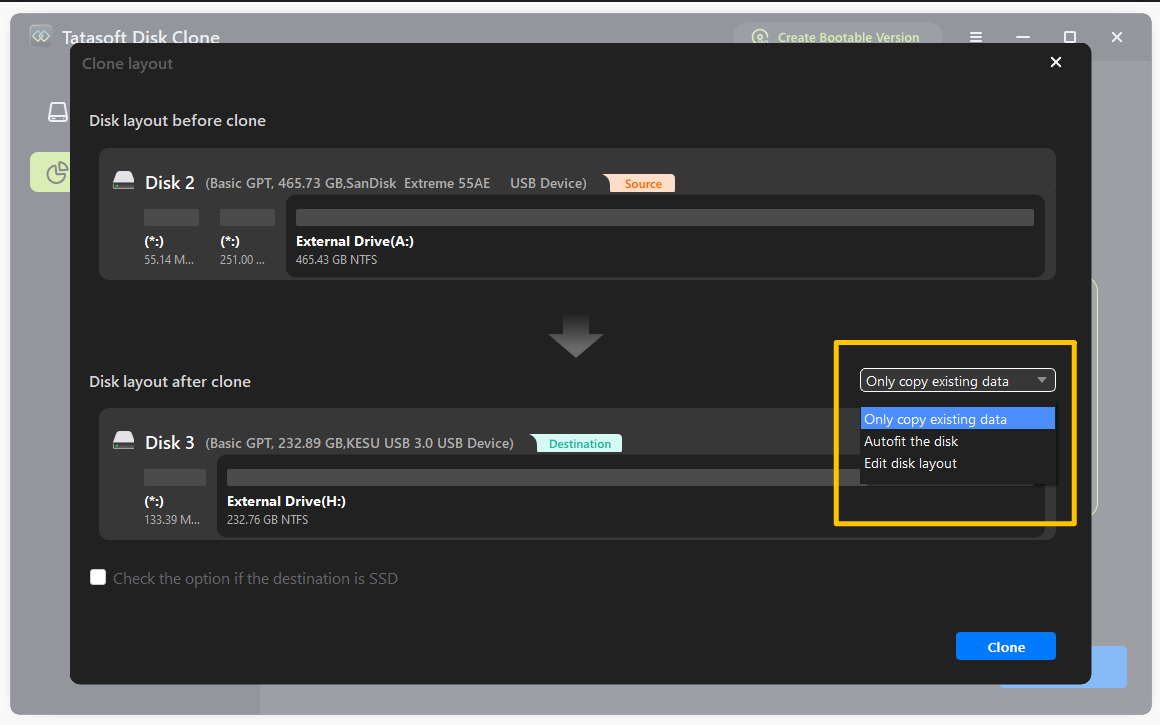Open Create Bootable Version
Image resolution: width=1160 pixels, height=725 pixels.
[x=849, y=37]
